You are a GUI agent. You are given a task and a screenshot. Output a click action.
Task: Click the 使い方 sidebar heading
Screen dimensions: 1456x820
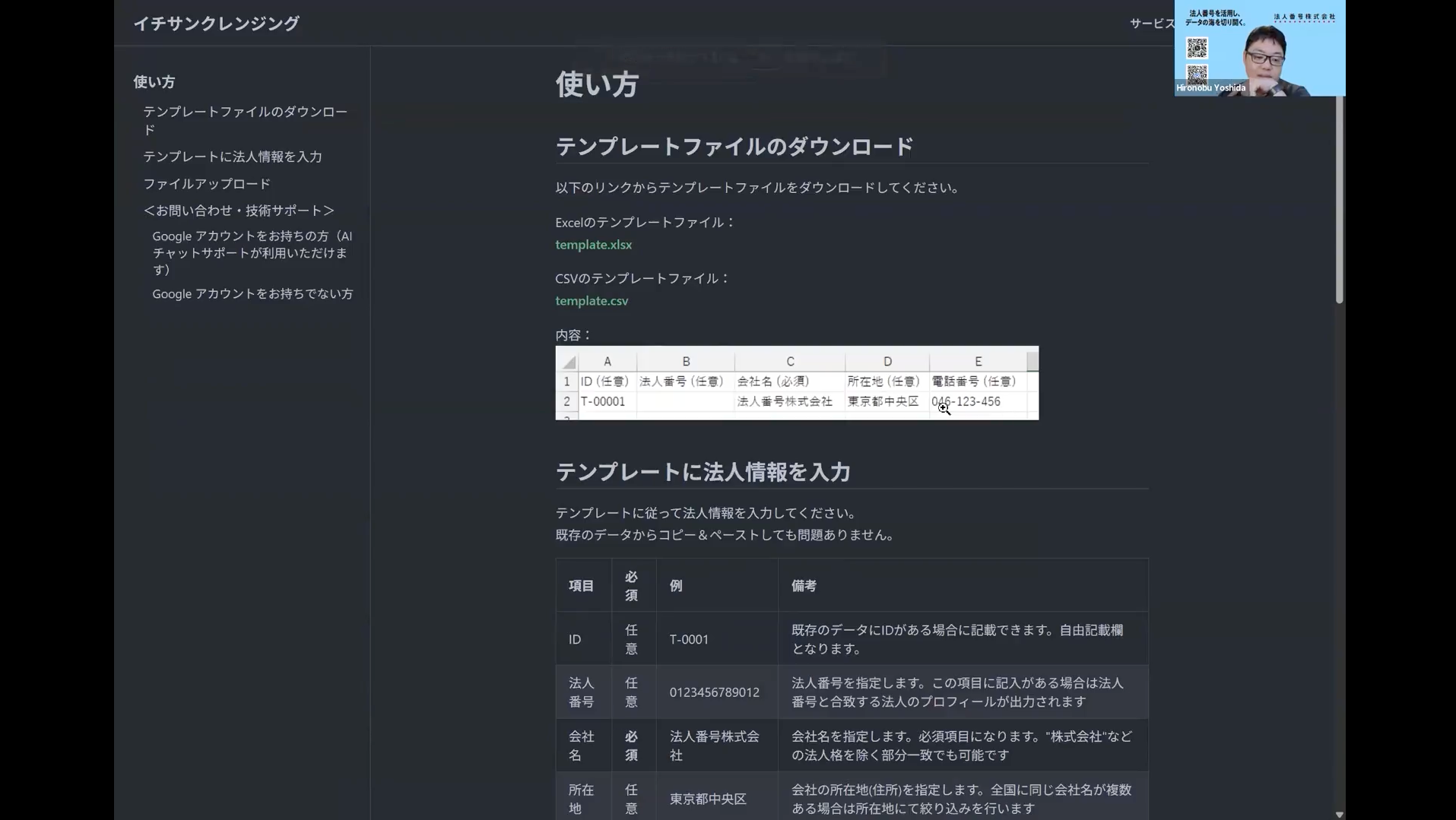coord(154,82)
